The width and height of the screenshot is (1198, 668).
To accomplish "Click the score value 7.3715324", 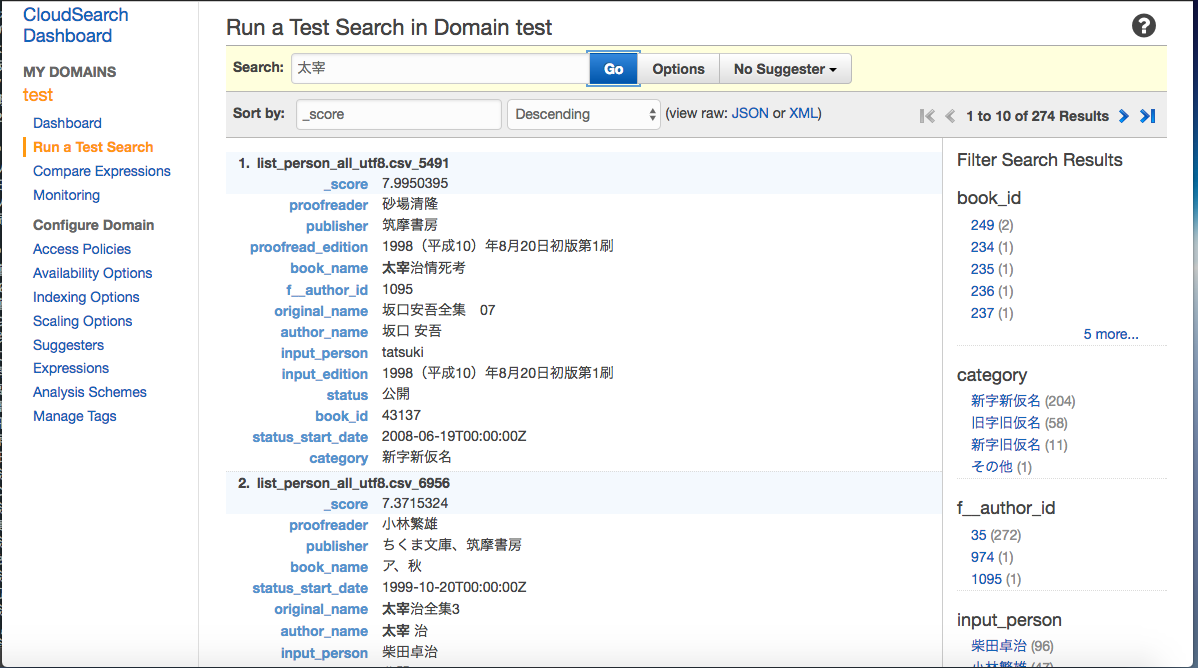I will 415,504.
